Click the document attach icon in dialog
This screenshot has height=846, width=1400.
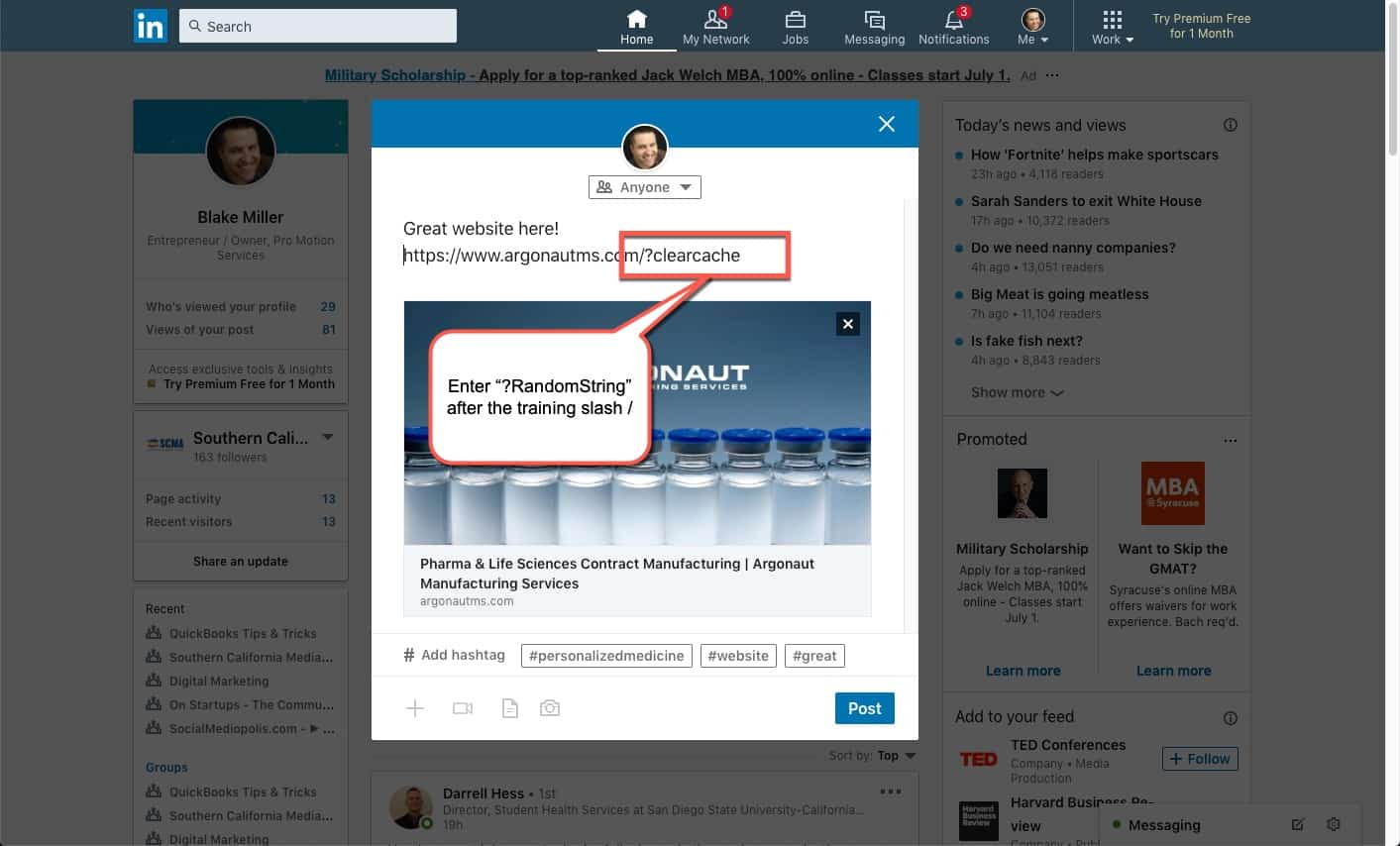click(x=509, y=708)
